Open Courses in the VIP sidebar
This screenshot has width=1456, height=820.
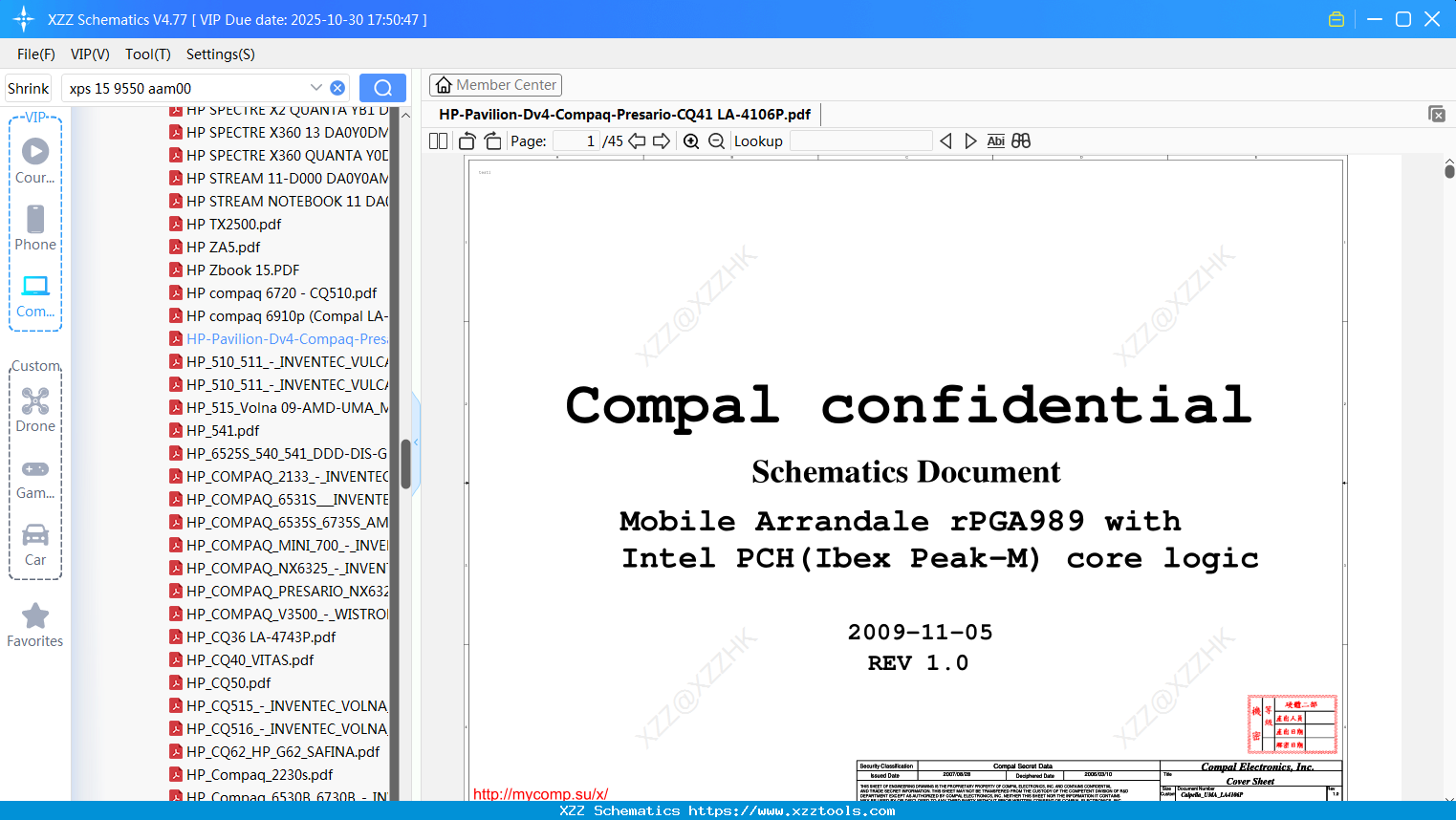tap(35, 161)
